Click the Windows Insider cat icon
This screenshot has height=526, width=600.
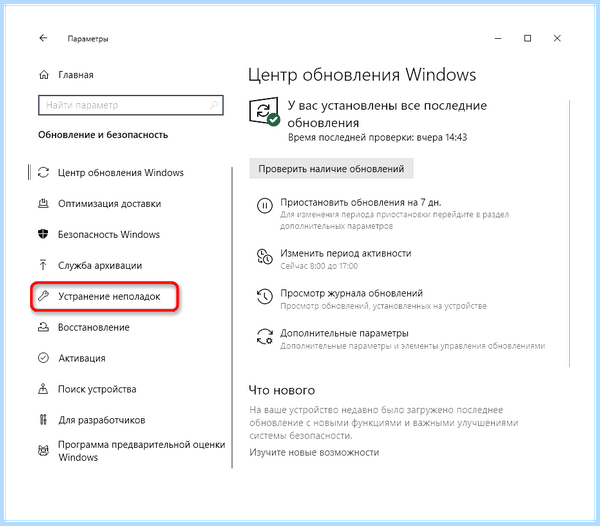(x=43, y=450)
